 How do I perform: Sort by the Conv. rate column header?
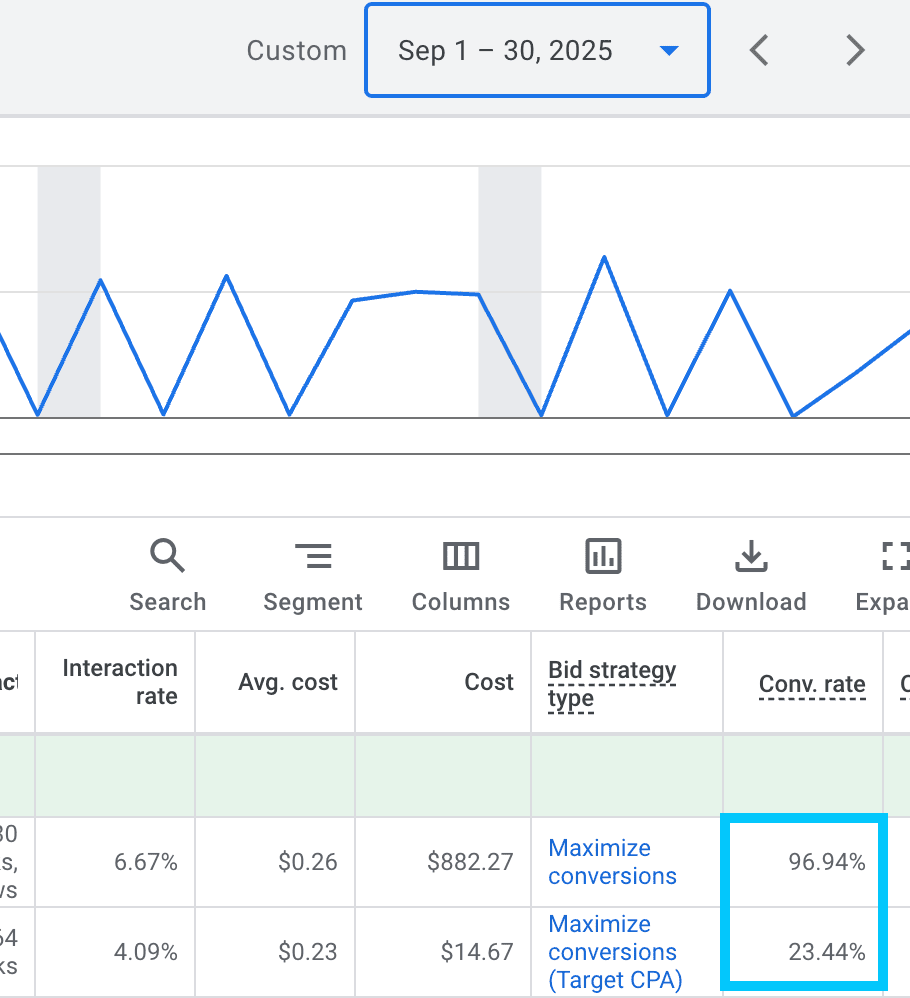point(812,684)
